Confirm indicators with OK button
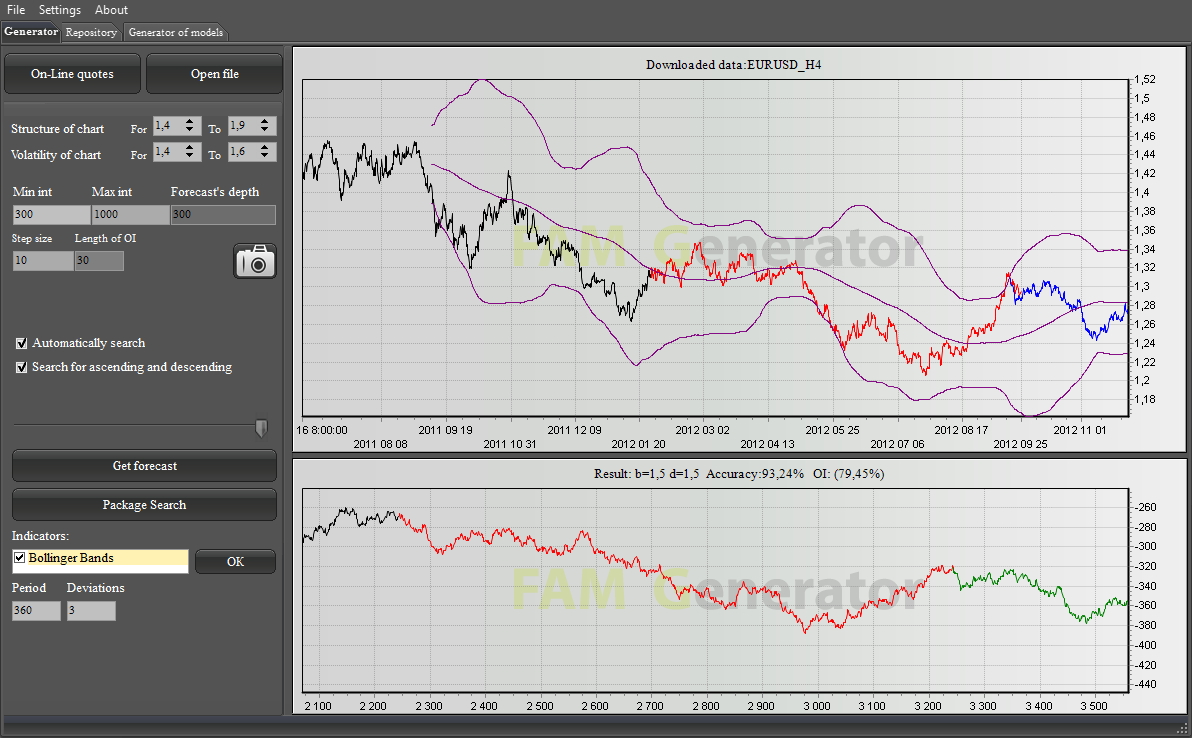Viewport: 1192px width, 738px height. pos(235,562)
